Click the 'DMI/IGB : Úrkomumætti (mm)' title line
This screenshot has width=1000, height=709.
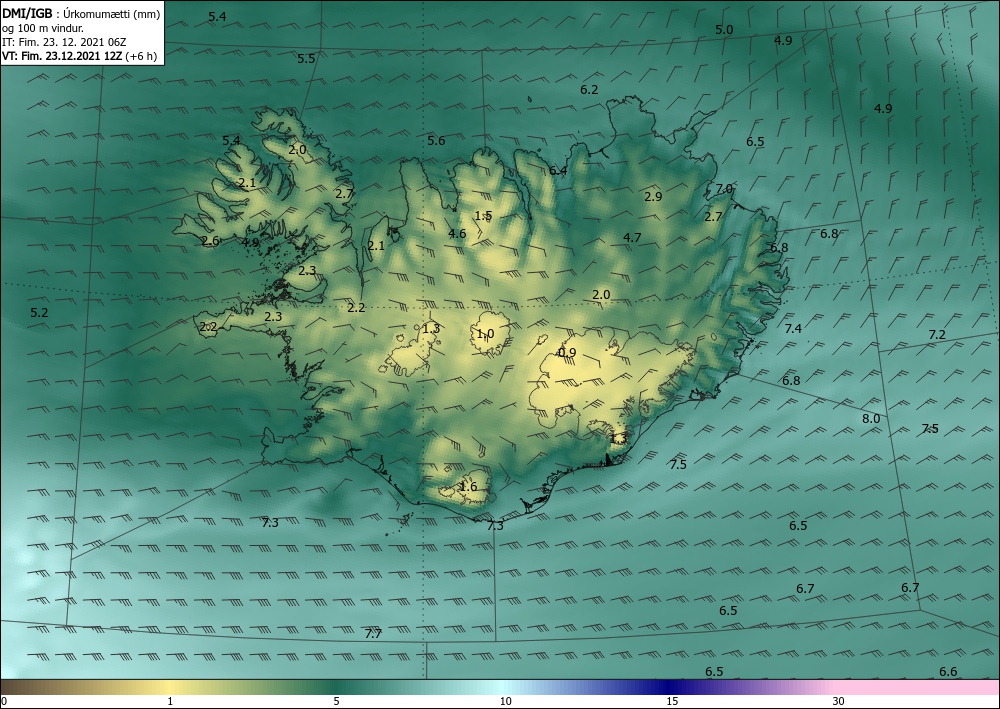(81, 14)
